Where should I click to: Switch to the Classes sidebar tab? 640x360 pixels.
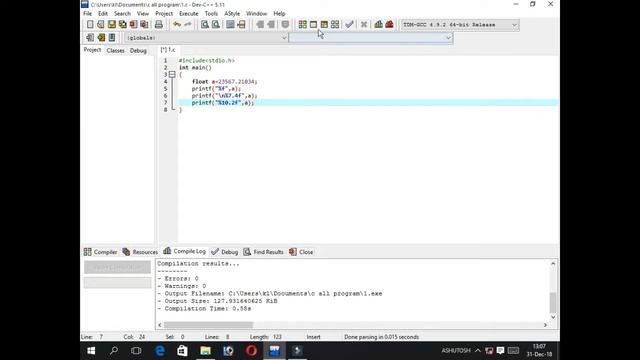click(x=116, y=51)
